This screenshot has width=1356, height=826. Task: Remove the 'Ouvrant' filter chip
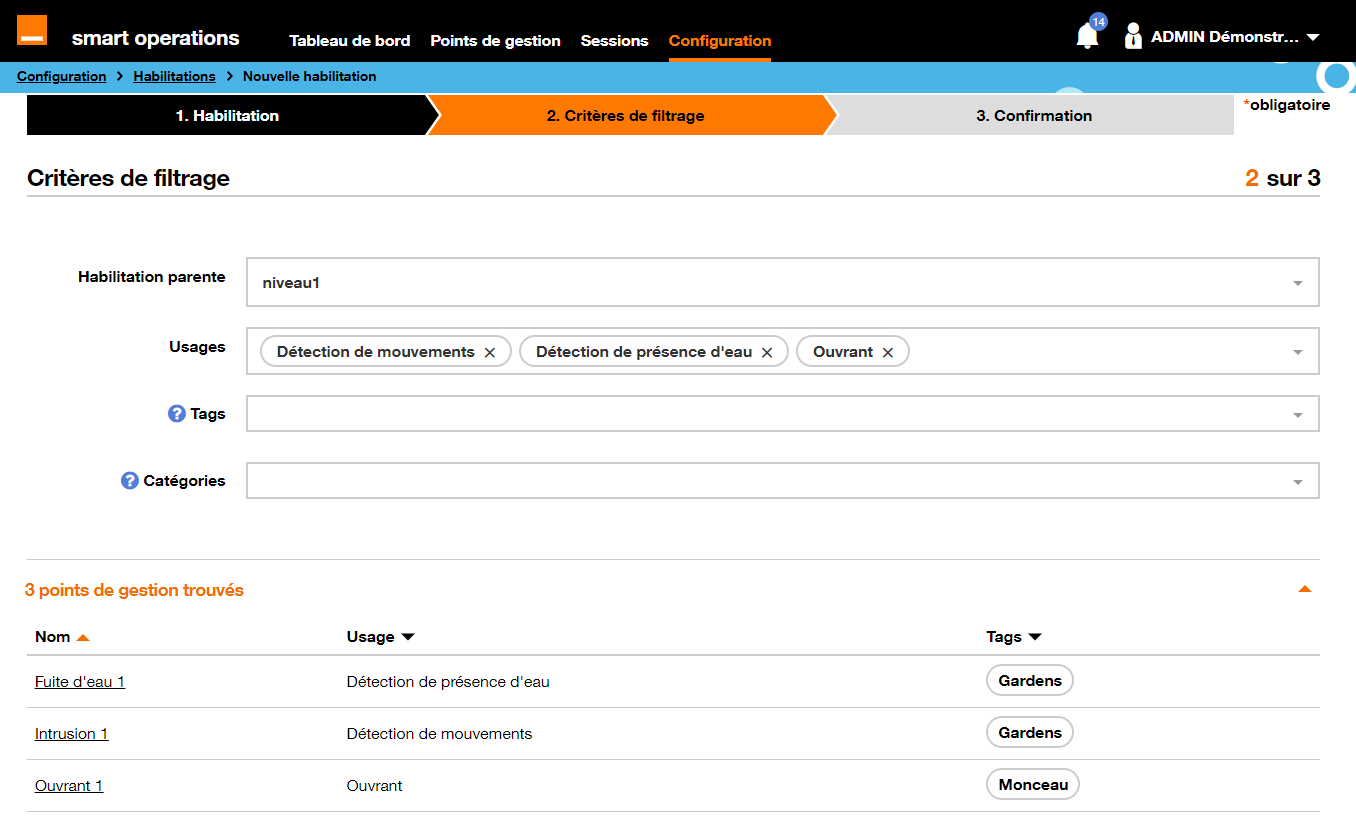click(887, 351)
